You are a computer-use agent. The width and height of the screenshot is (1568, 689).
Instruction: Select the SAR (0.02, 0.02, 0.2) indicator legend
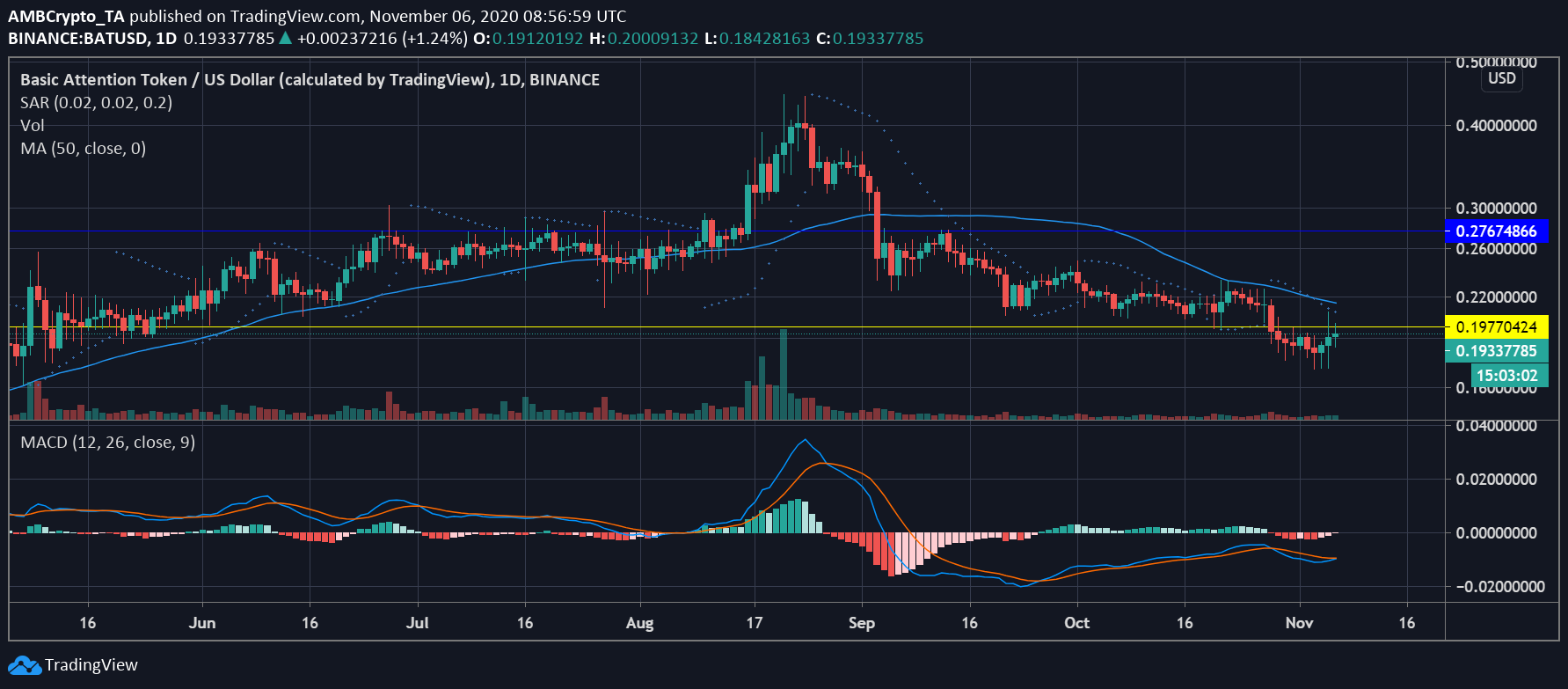coord(97,103)
